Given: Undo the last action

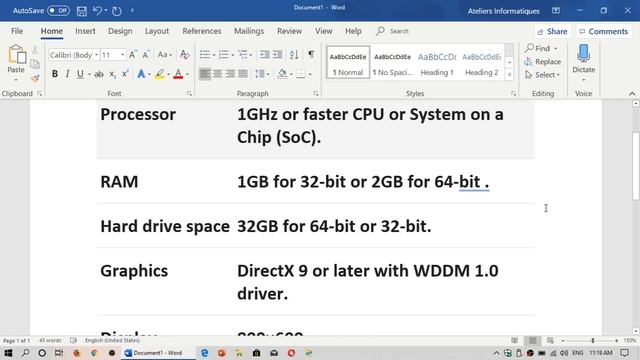Looking at the screenshot, I should [97, 11].
